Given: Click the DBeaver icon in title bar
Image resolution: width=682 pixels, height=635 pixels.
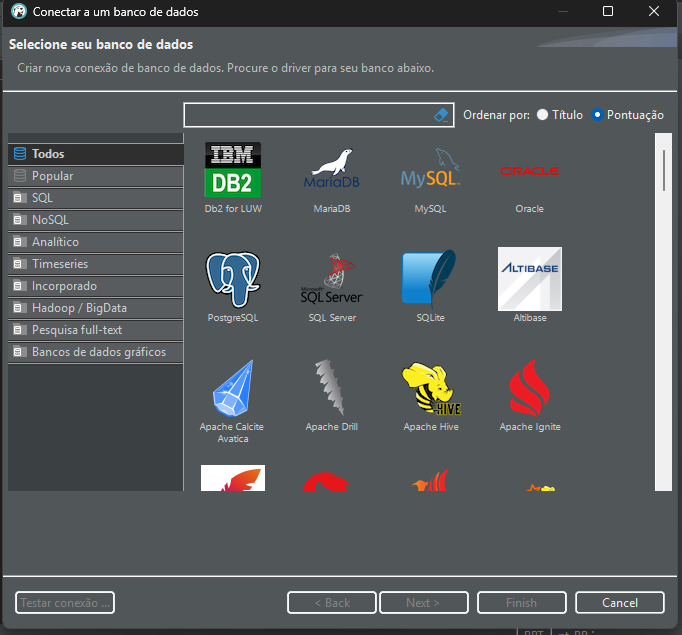Looking at the screenshot, I should point(19,11).
